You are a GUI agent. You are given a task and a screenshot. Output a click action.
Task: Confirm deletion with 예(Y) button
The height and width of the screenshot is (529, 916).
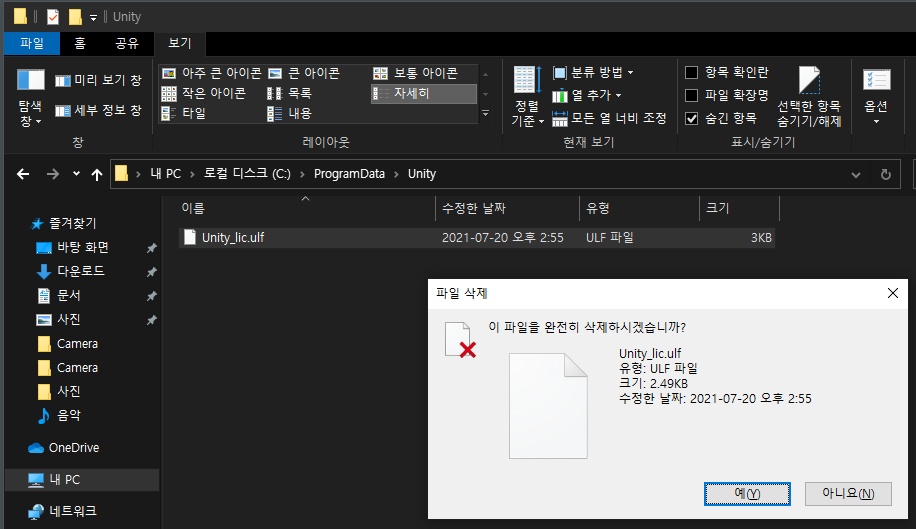click(x=747, y=494)
